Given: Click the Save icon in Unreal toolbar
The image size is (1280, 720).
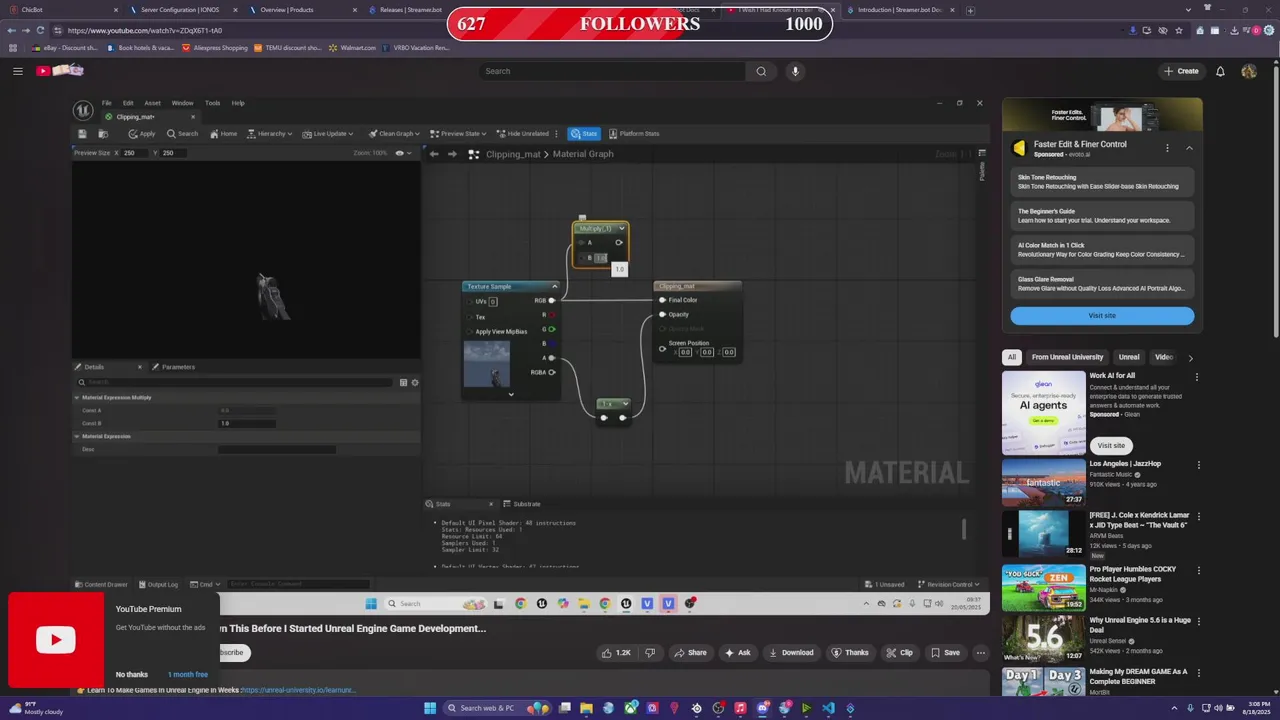Looking at the screenshot, I should (83, 134).
